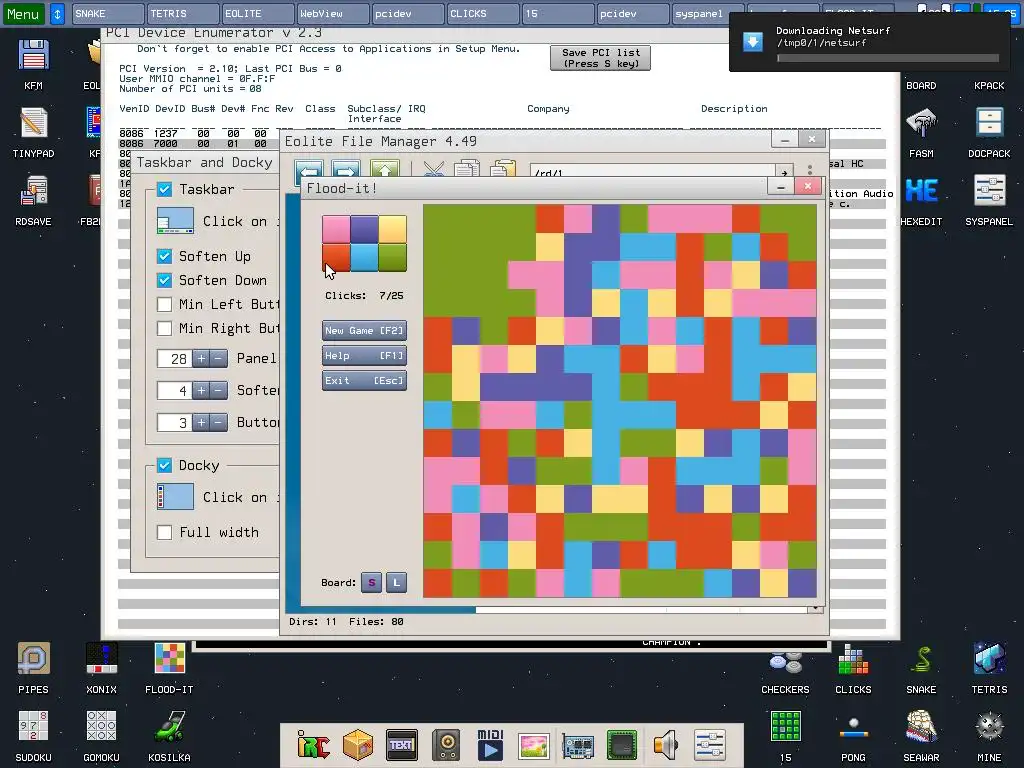This screenshot has height=768, width=1024.
Task: Choose the small board S button
Action: (372, 583)
